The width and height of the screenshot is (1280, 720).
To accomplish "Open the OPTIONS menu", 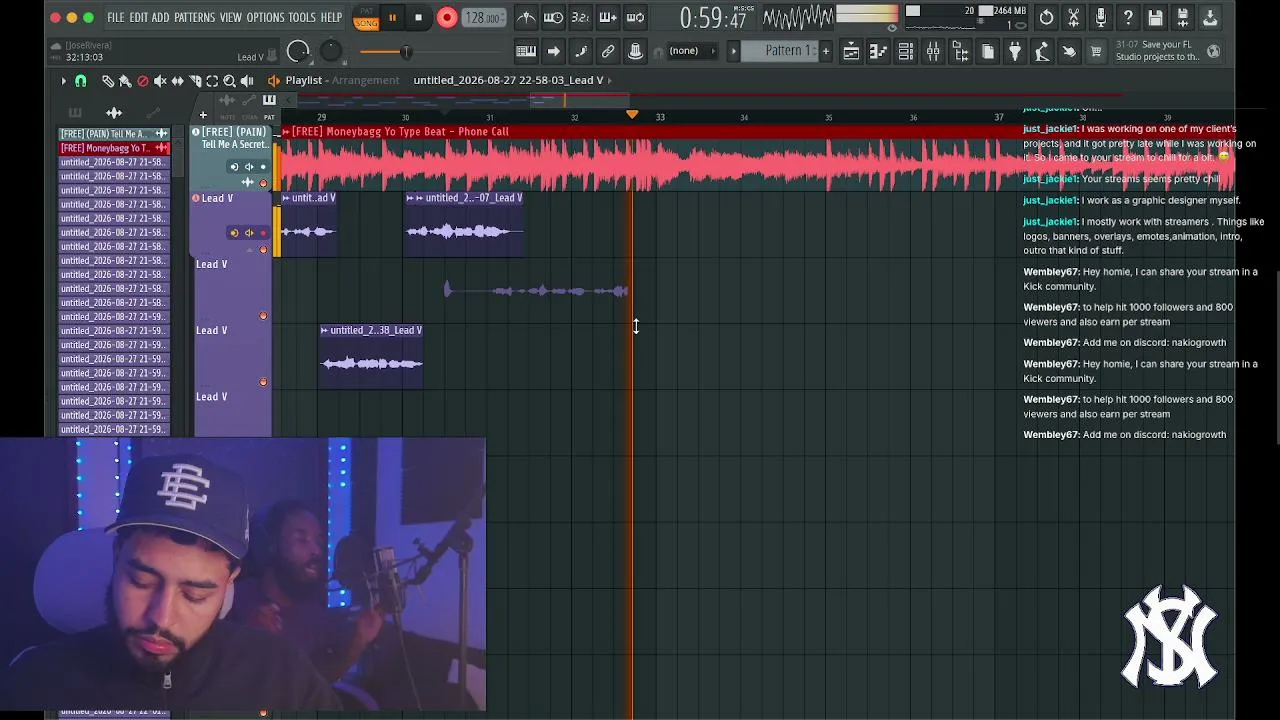I will point(265,18).
